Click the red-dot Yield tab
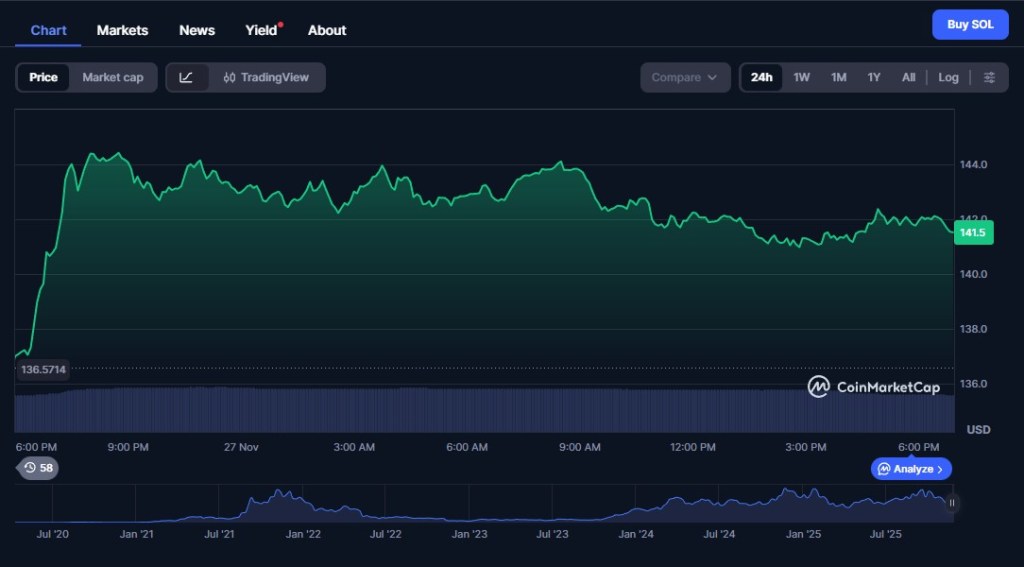 (262, 30)
